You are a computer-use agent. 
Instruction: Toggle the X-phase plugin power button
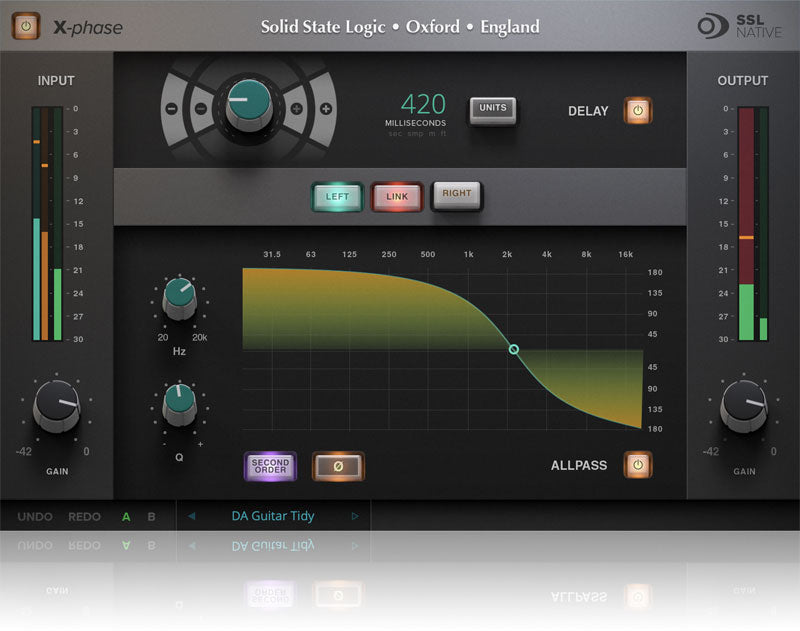coord(26,26)
